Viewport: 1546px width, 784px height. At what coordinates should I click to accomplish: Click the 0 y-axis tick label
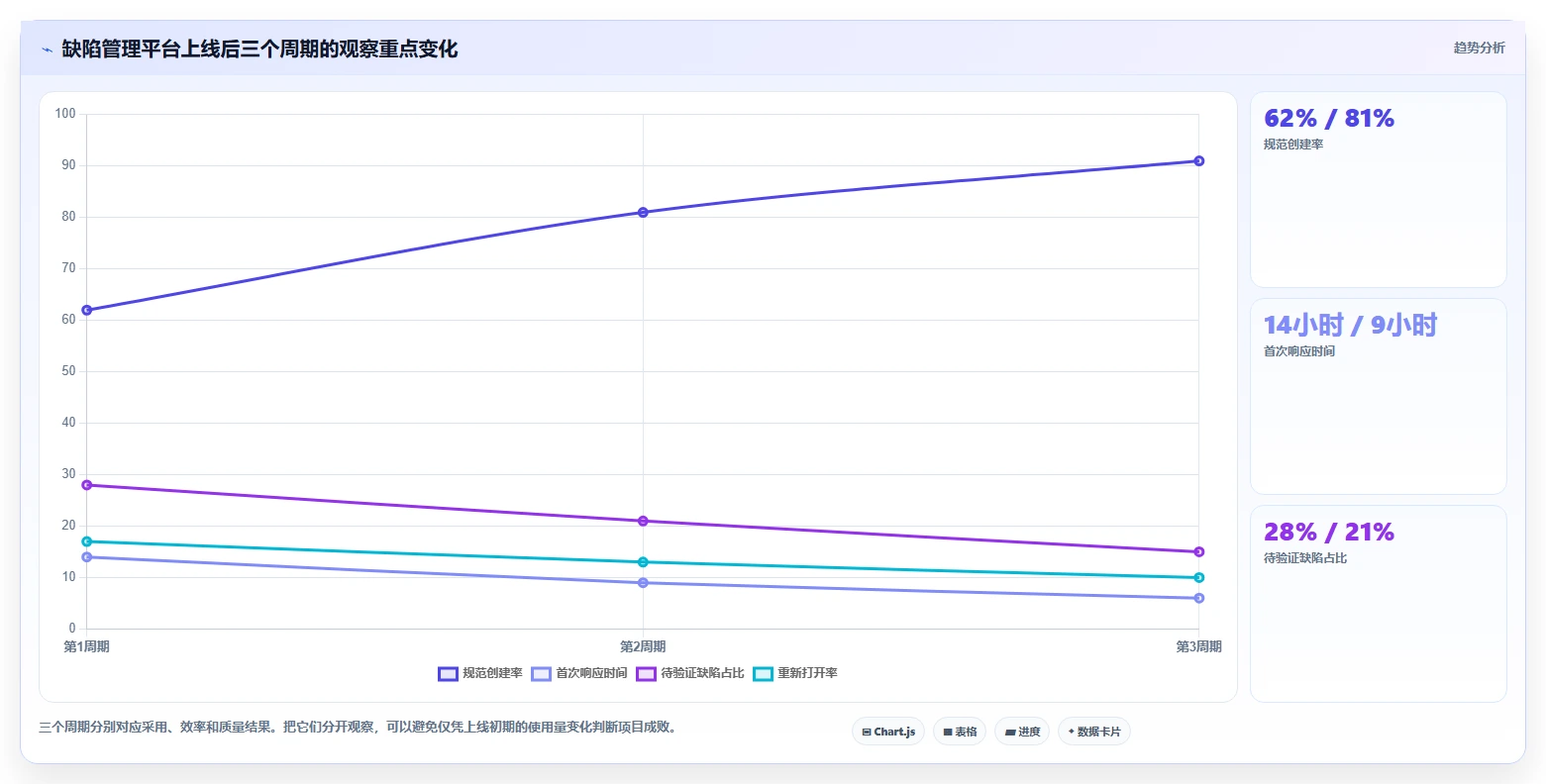click(x=72, y=629)
